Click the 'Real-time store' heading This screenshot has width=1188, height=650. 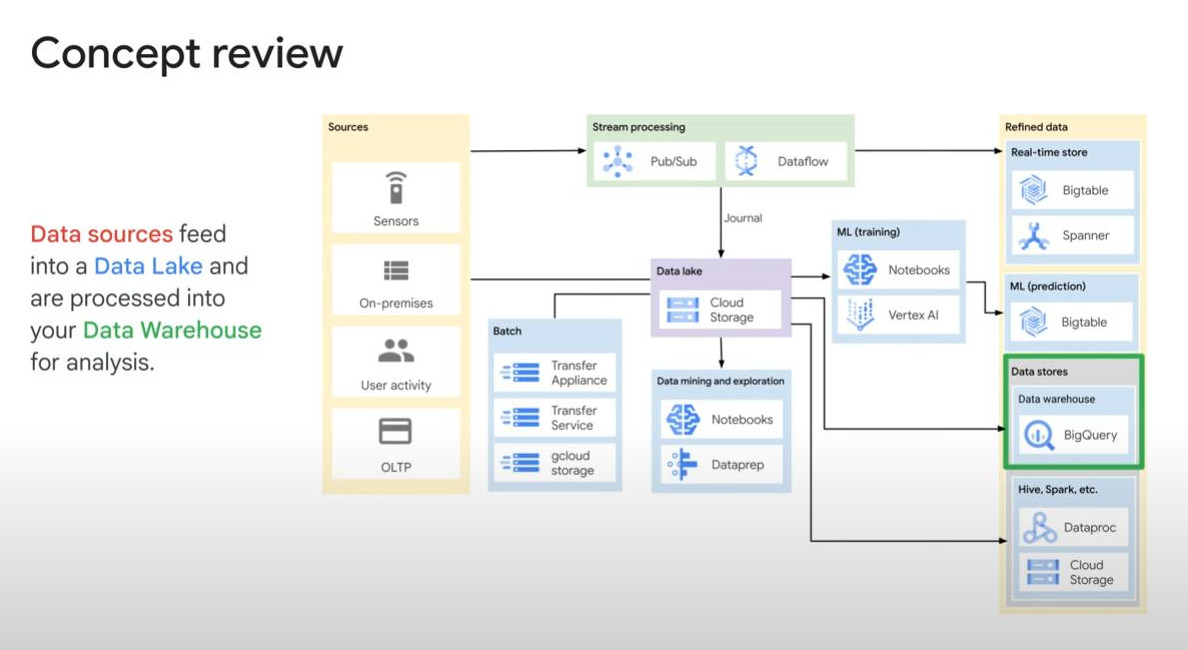coord(1049,152)
